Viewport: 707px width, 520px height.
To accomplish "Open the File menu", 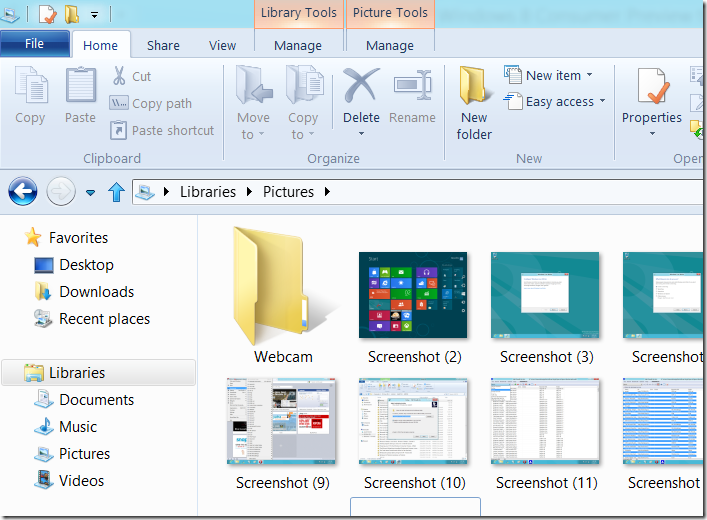I will [35, 44].
